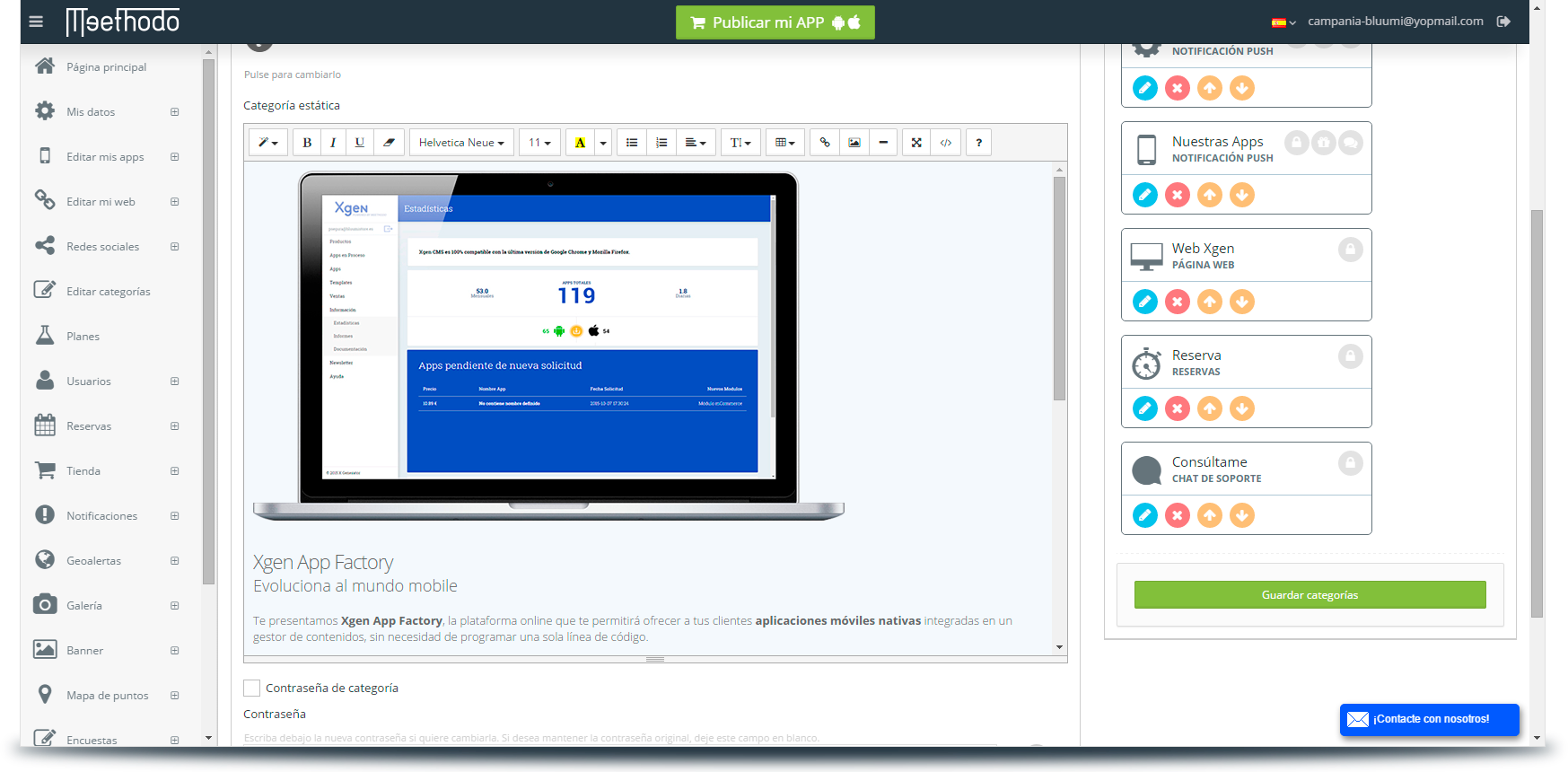Viewport: 1568px width, 772px height.
Task: Open Geoalertas sidebar item
Action: pyautogui.click(x=93, y=561)
